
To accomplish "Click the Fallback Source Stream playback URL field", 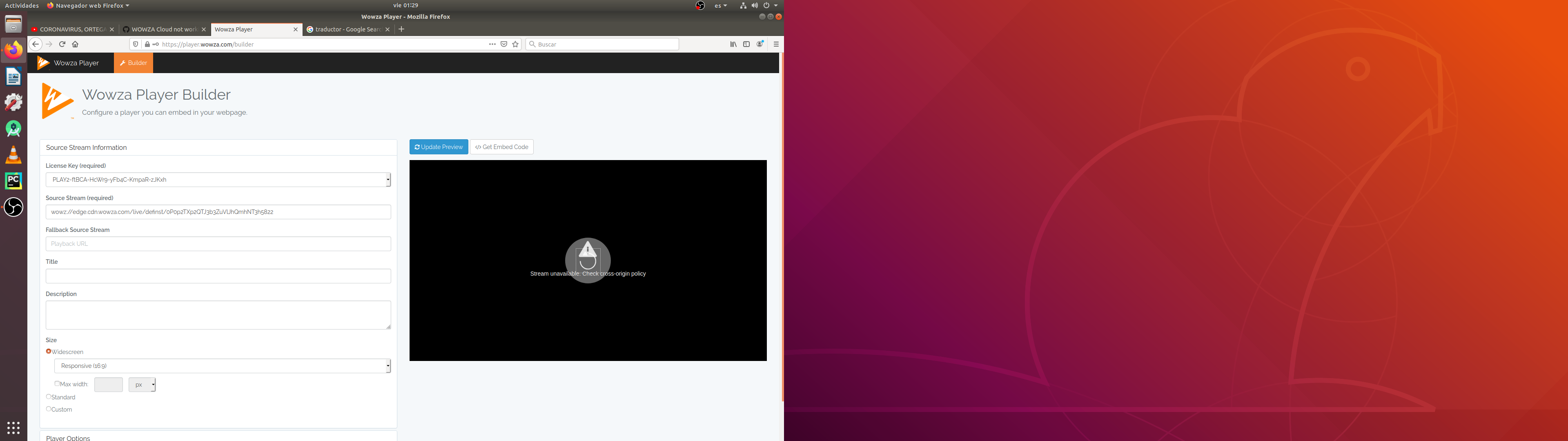I will [x=218, y=243].
